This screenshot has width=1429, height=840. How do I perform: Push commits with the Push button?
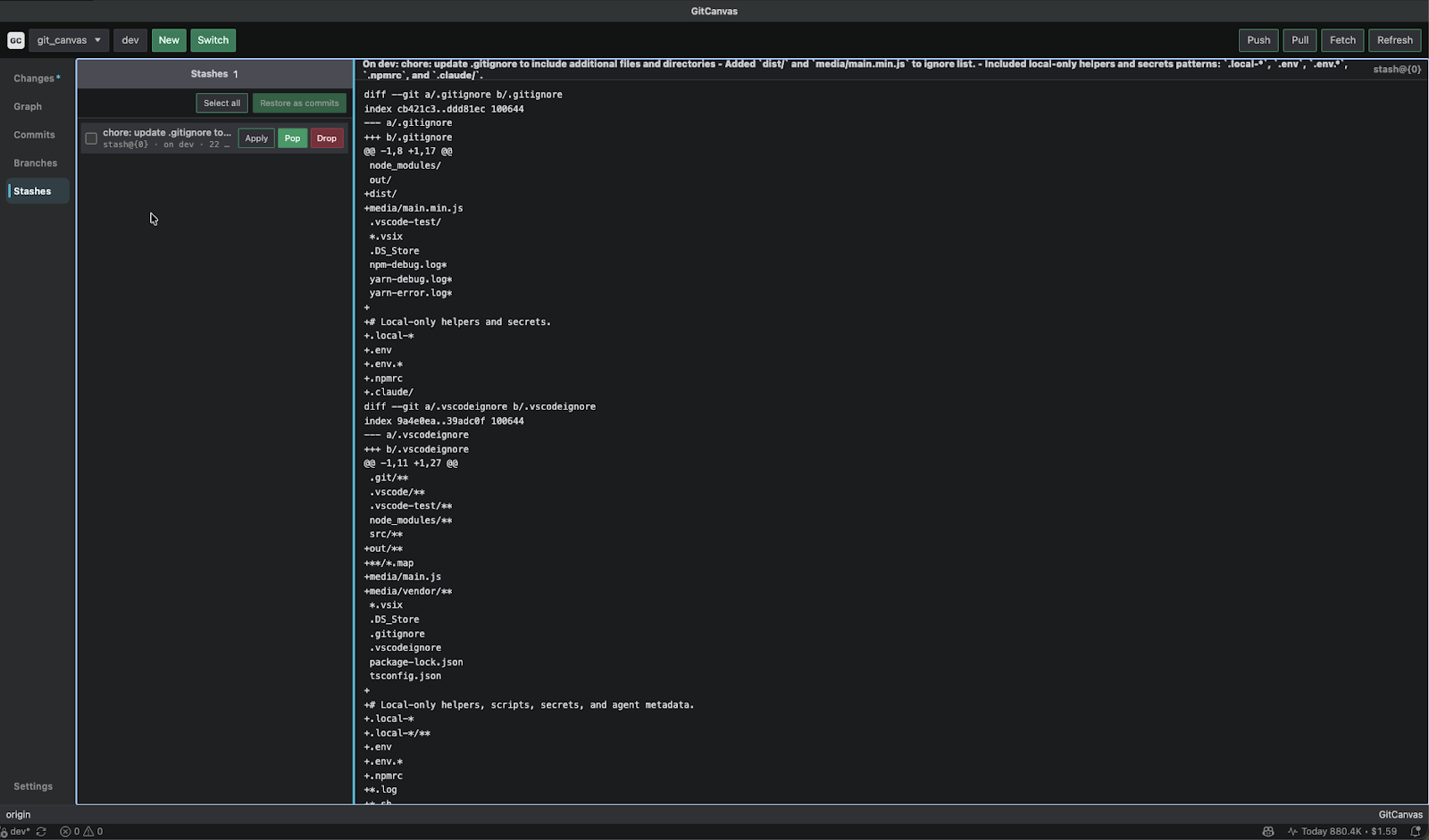coord(1258,40)
